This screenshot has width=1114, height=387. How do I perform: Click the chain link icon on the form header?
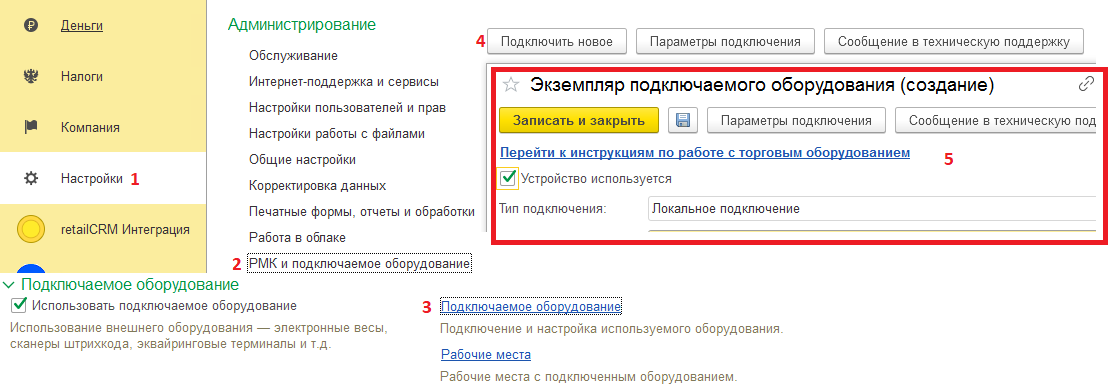(x=1086, y=85)
